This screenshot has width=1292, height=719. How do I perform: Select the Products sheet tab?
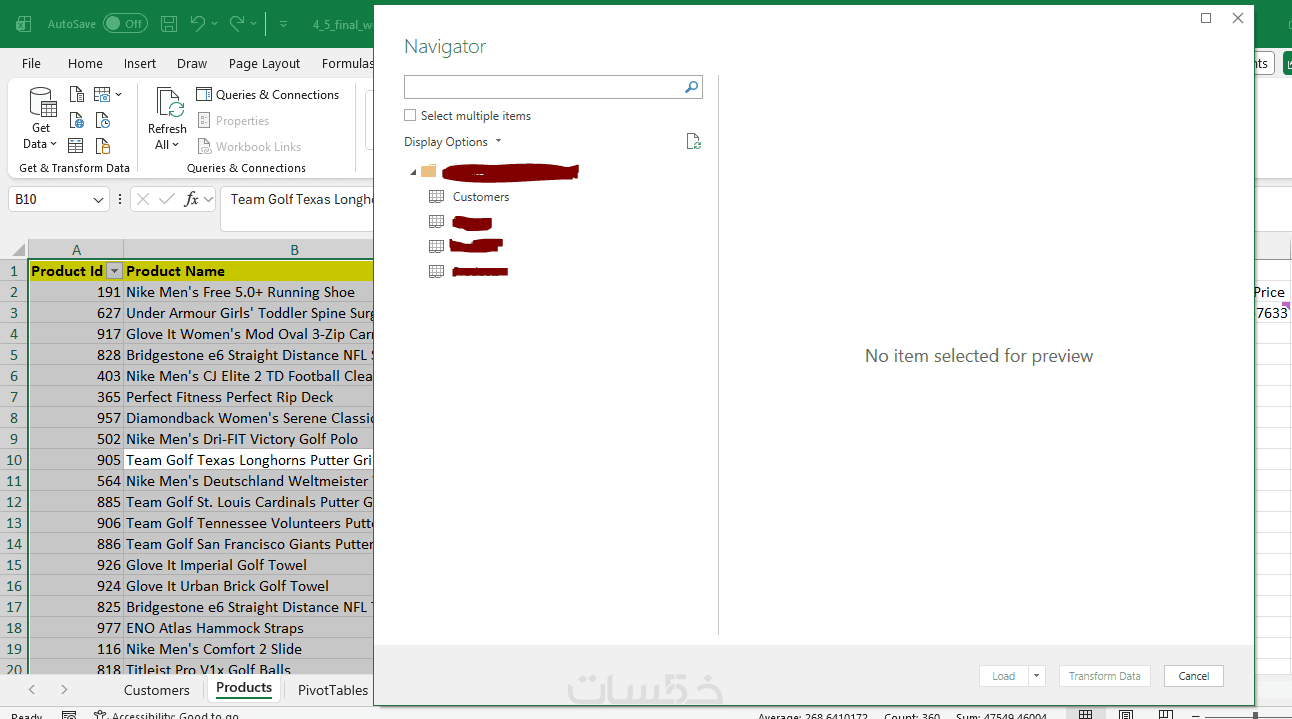[244, 688]
